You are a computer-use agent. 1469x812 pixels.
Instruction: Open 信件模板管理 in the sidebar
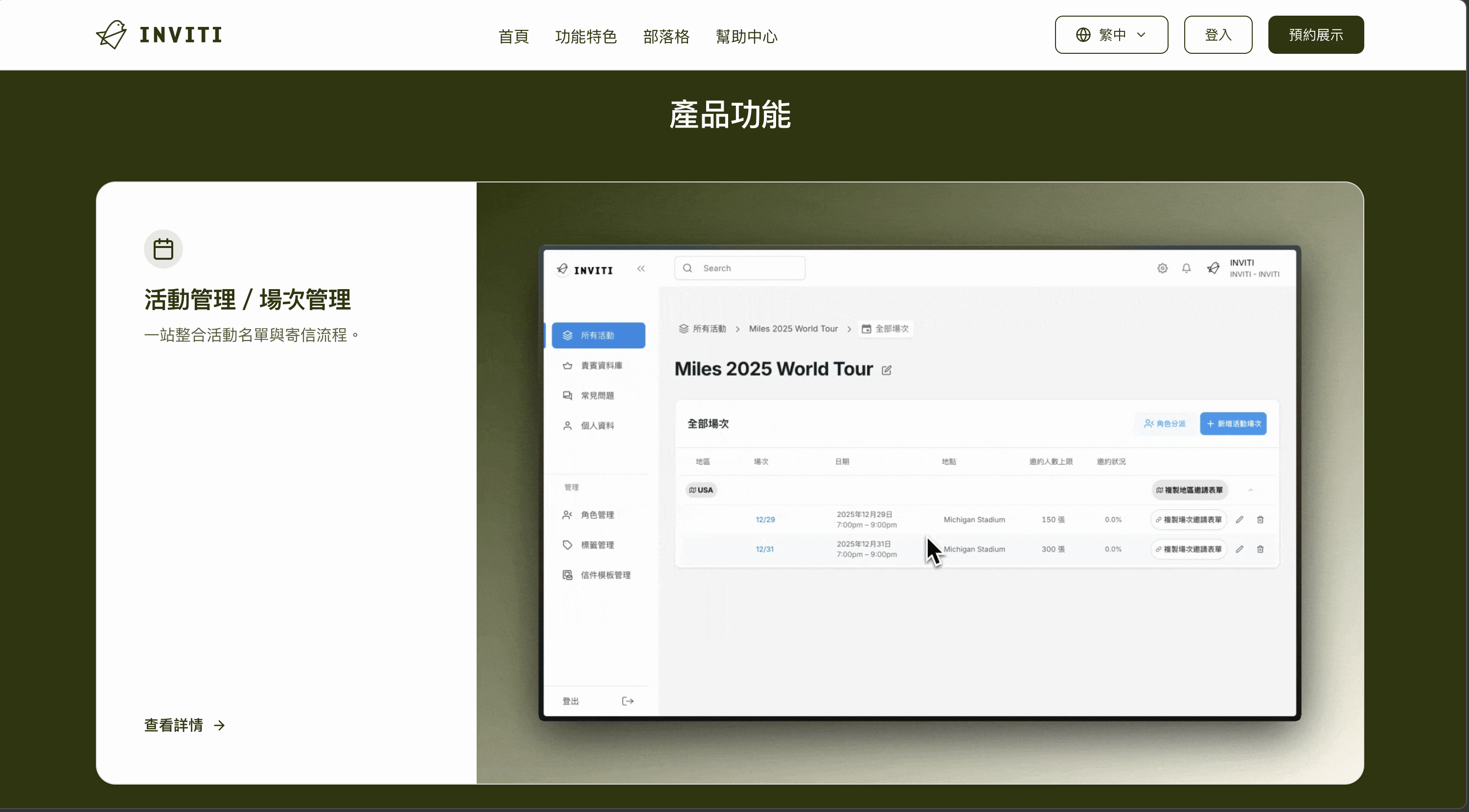coord(598,575)
